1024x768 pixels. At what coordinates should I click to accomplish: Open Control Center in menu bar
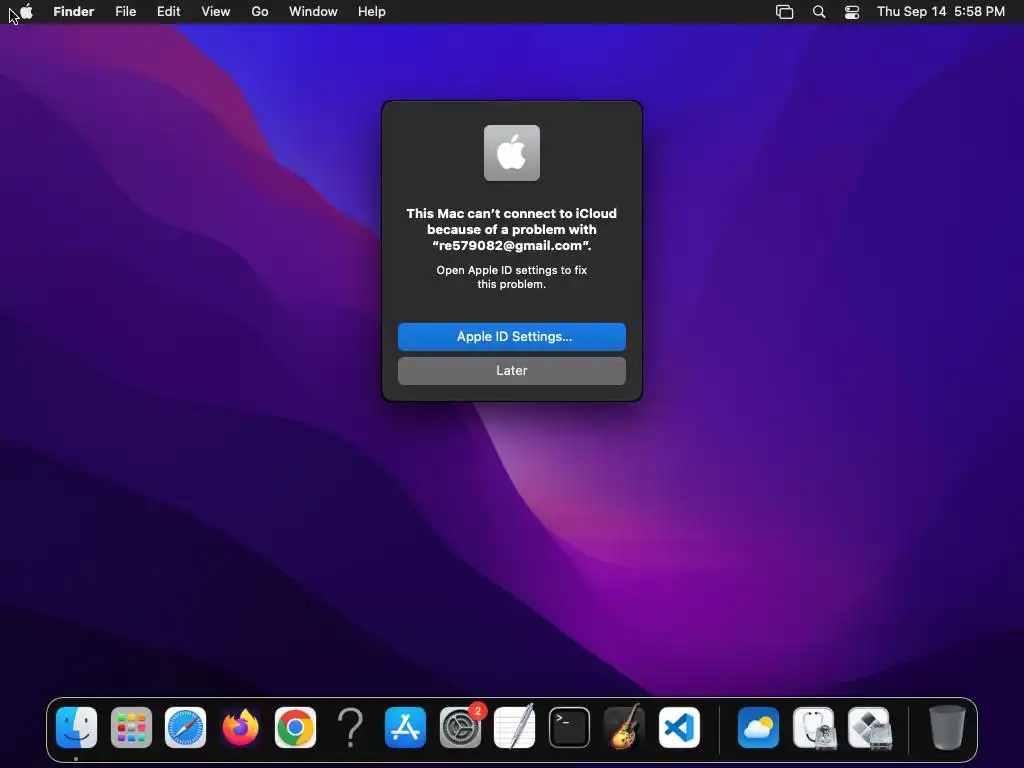(x=852, y=12)
